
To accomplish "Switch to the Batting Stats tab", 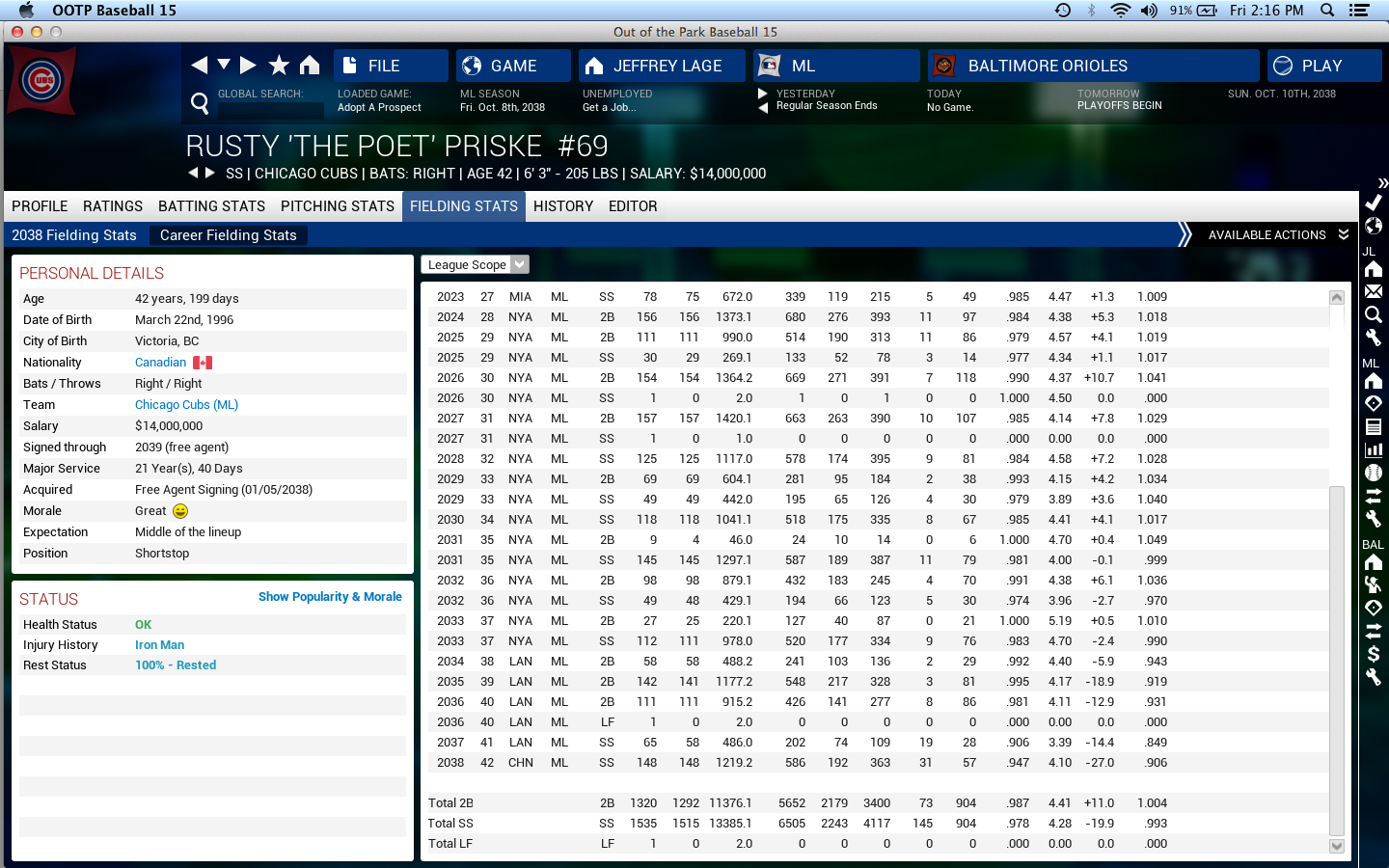I will point(211,206).
